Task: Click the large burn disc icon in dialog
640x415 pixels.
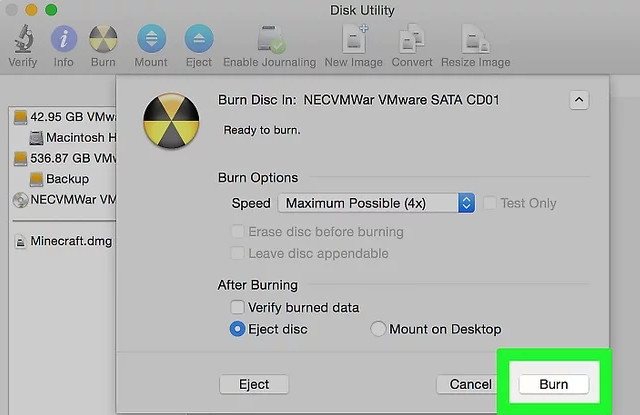Action: click(171, 121)
